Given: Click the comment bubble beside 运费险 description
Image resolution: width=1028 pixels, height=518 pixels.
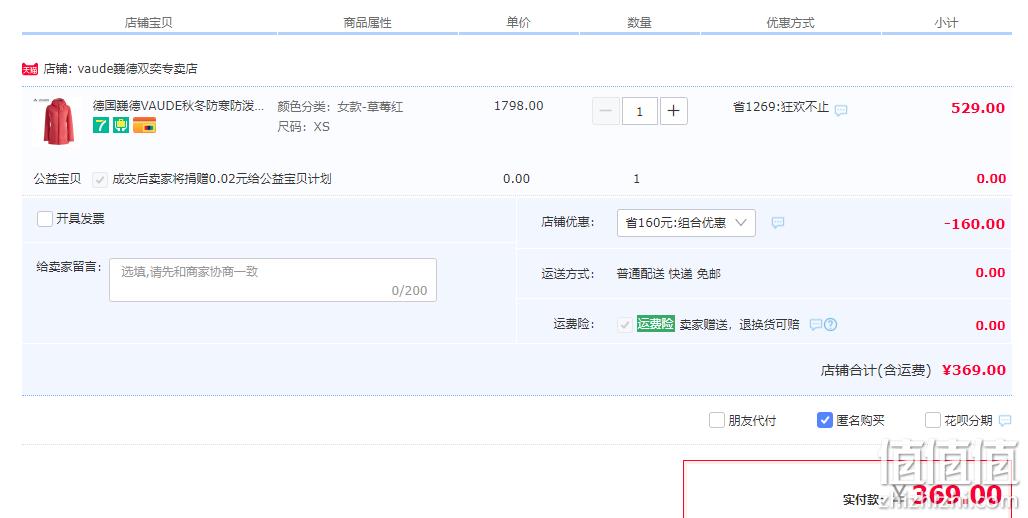Looking at the screenshot, I should point(816,325).
